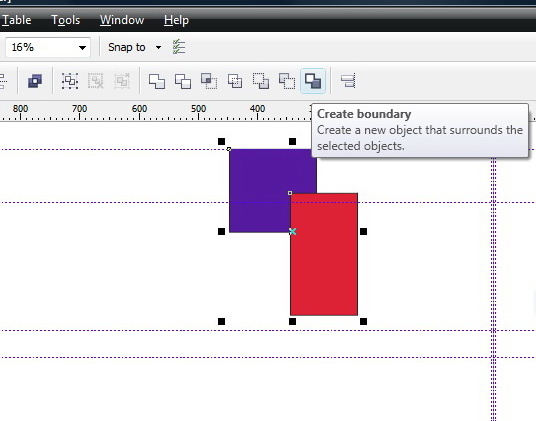Click the bottom-right black selection handle
536x421 pixels.
point(363,321)
